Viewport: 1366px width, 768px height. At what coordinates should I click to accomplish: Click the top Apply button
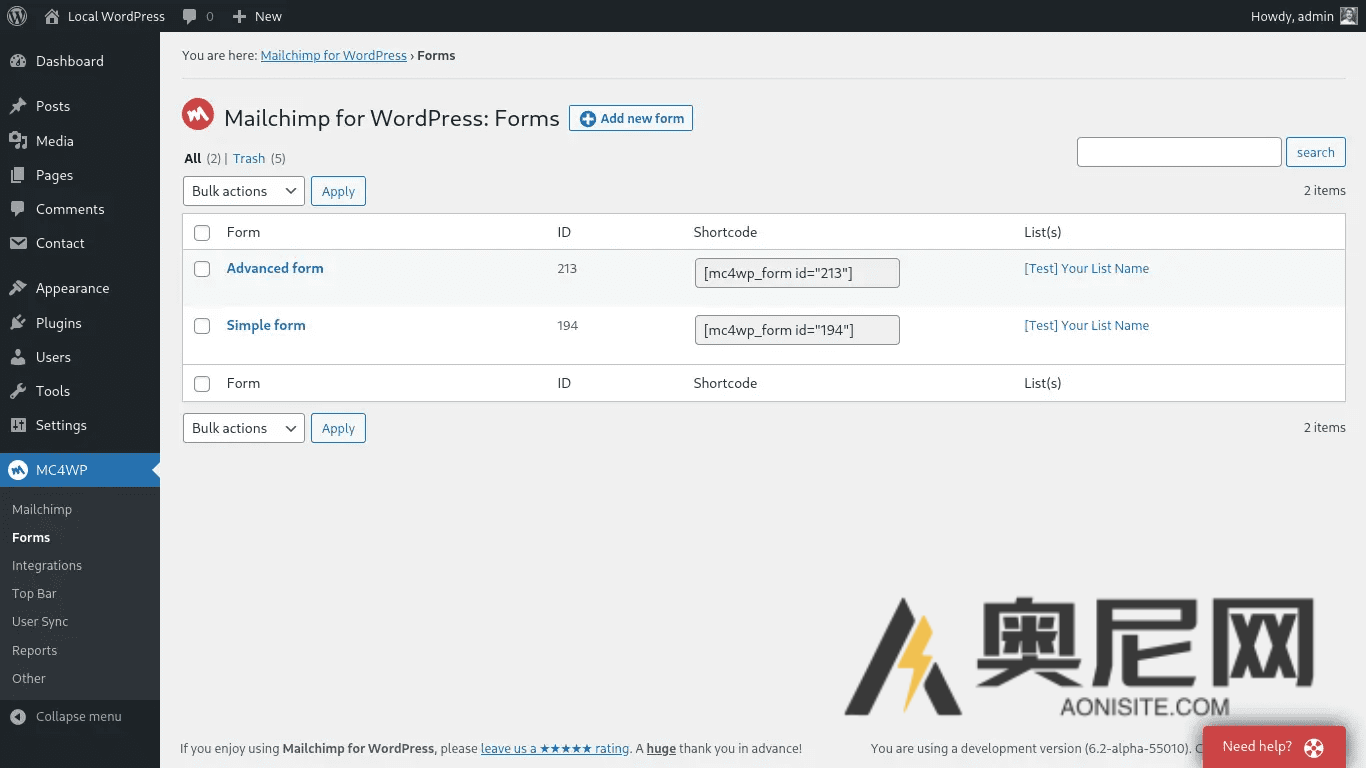pyautogui.click(x=338, y=191)
